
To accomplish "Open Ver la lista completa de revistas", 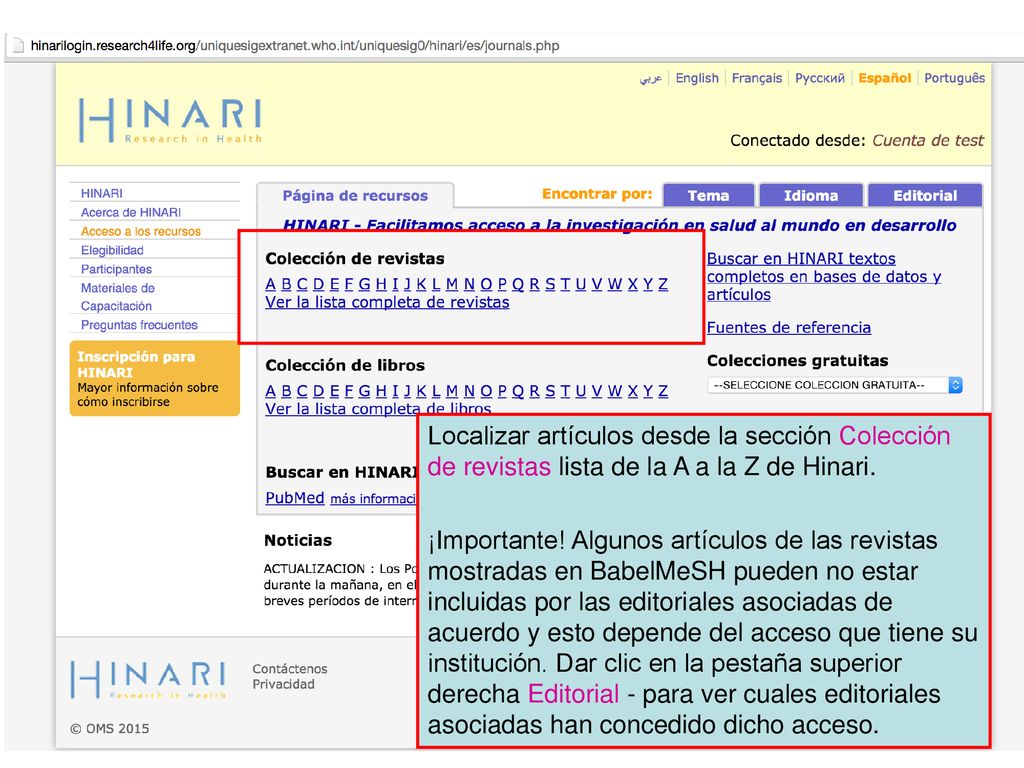I will (x=387, y=302).
